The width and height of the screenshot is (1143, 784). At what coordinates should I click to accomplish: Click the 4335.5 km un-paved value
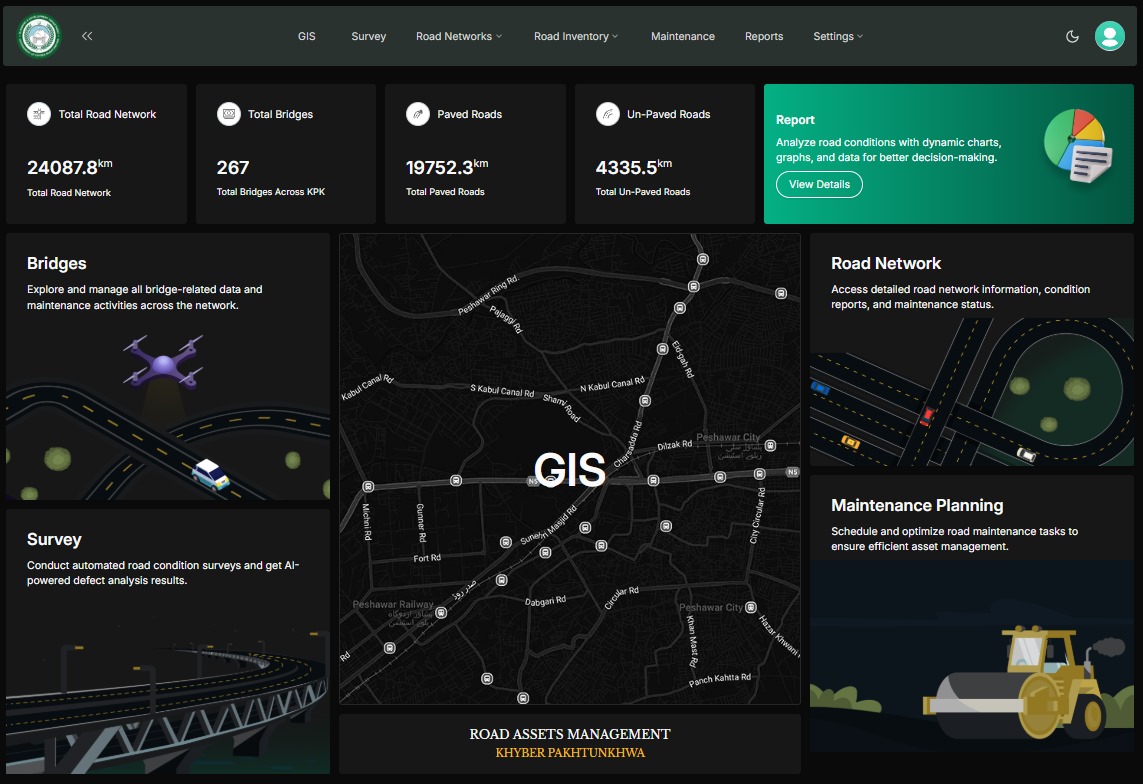click(633, 167)
